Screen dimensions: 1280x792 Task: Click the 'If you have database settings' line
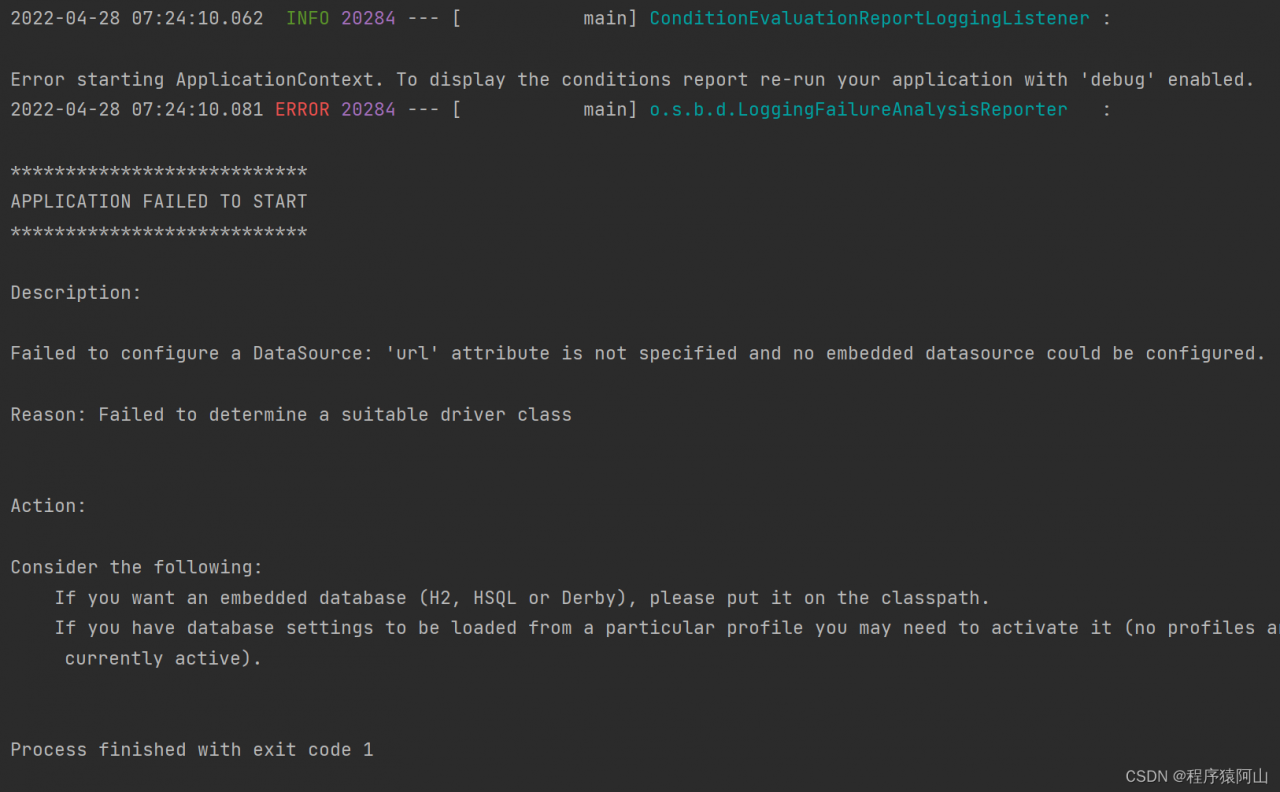tap(667, 628)
